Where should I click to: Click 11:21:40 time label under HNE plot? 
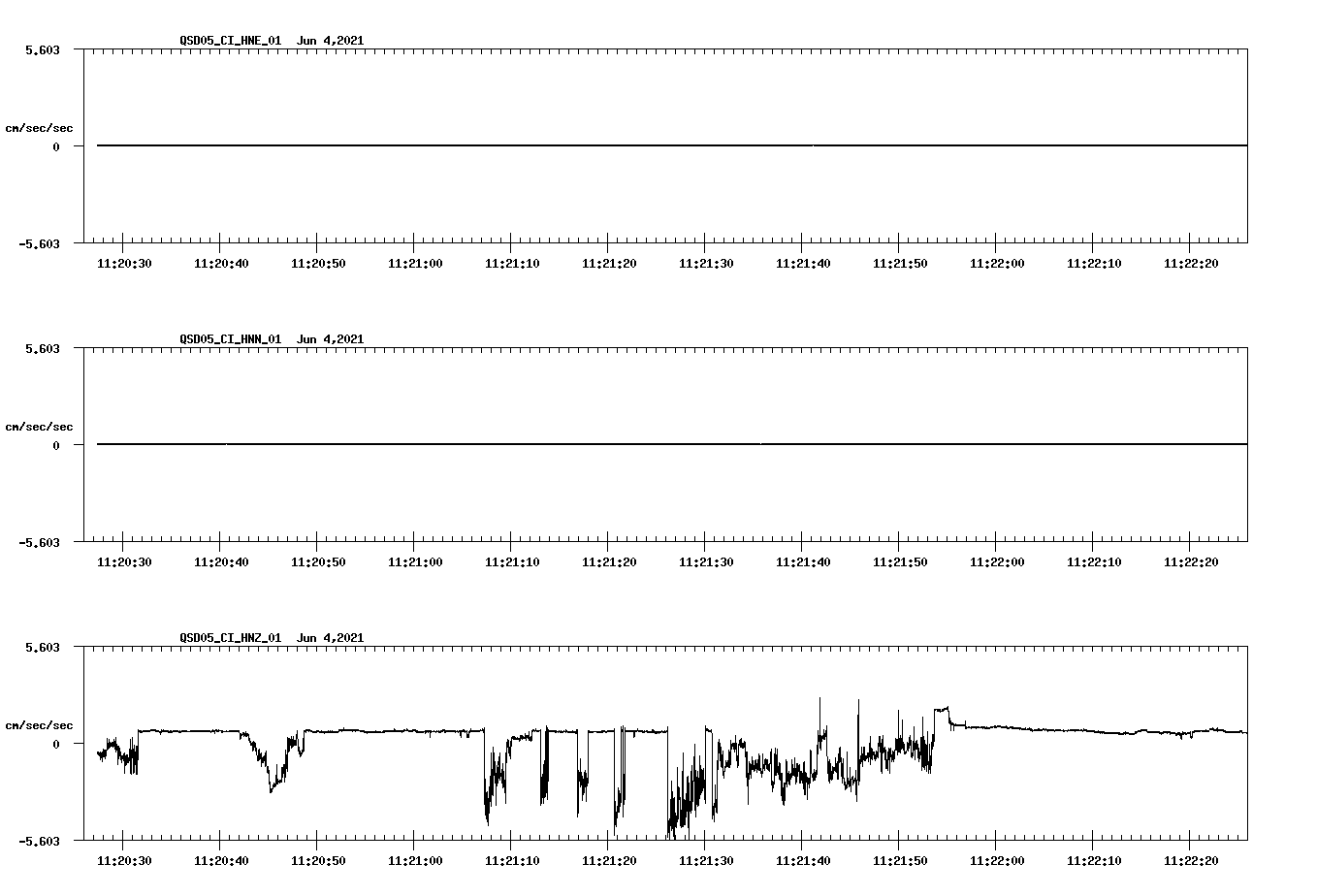[803, 264]
